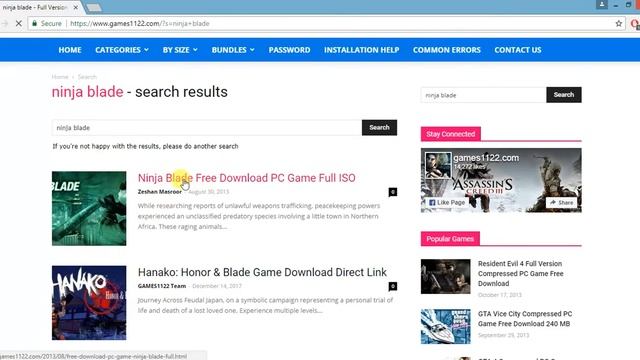Image resolution: width=640 pixels, height=360 pixels.
Task: Open GTA Vice City Compressed PC Game link
Action: pyautogui.click(x=525, y=319)
